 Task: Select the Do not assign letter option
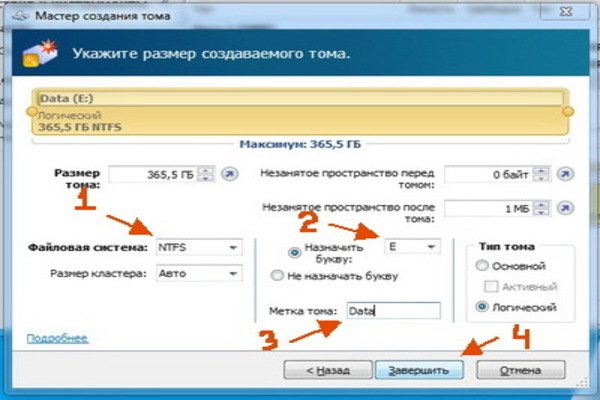[x=277, y=276]
